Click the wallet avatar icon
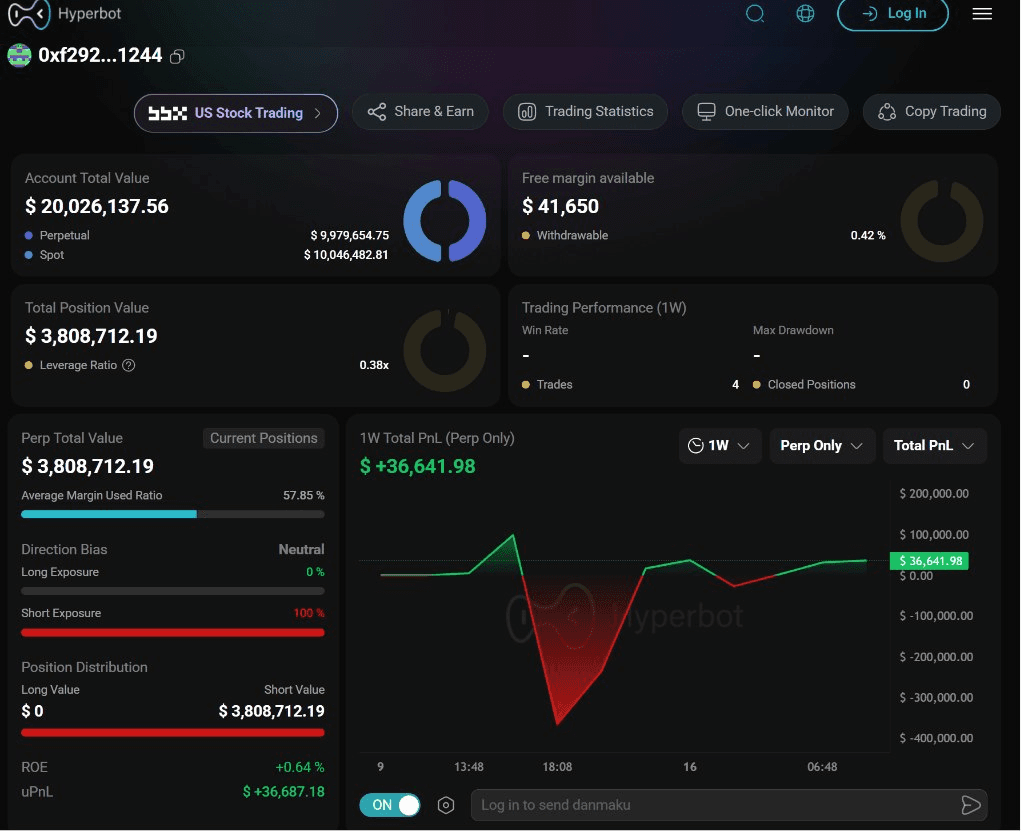 tap(20, 55)
